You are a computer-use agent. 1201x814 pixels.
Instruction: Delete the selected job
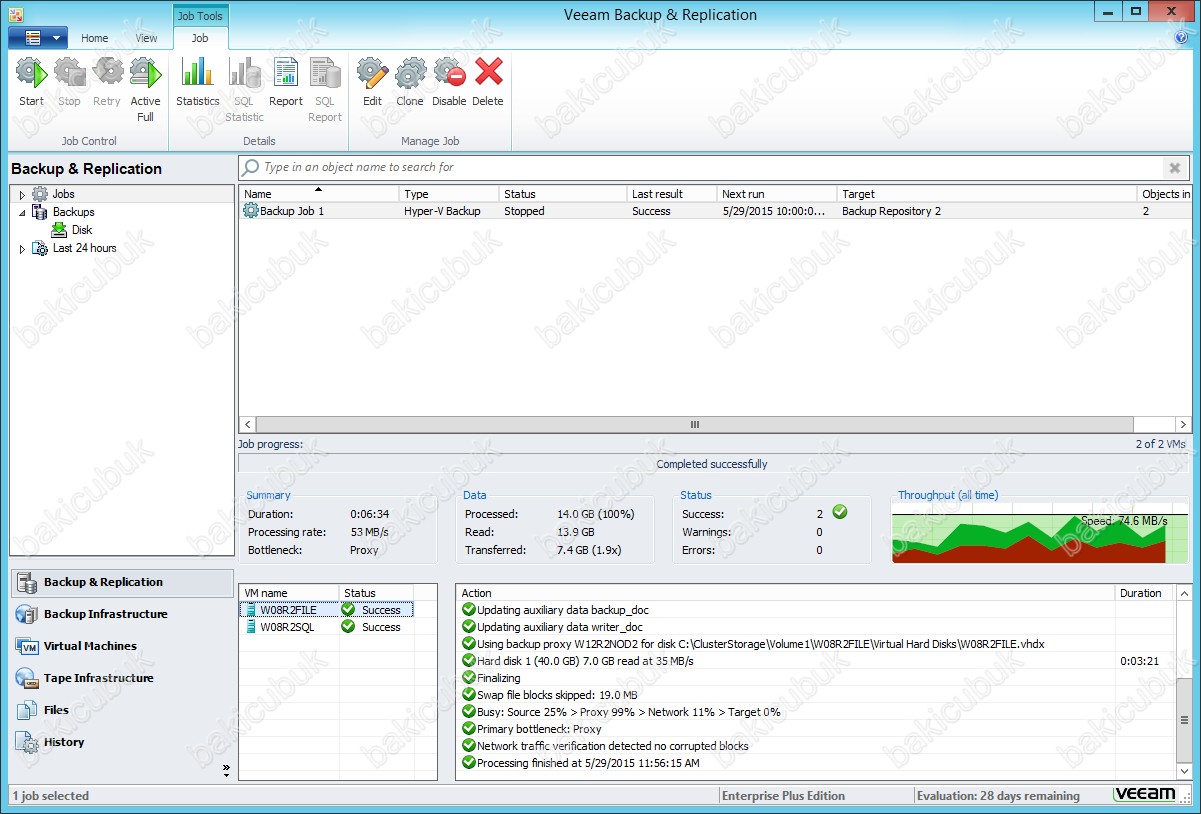488,82
